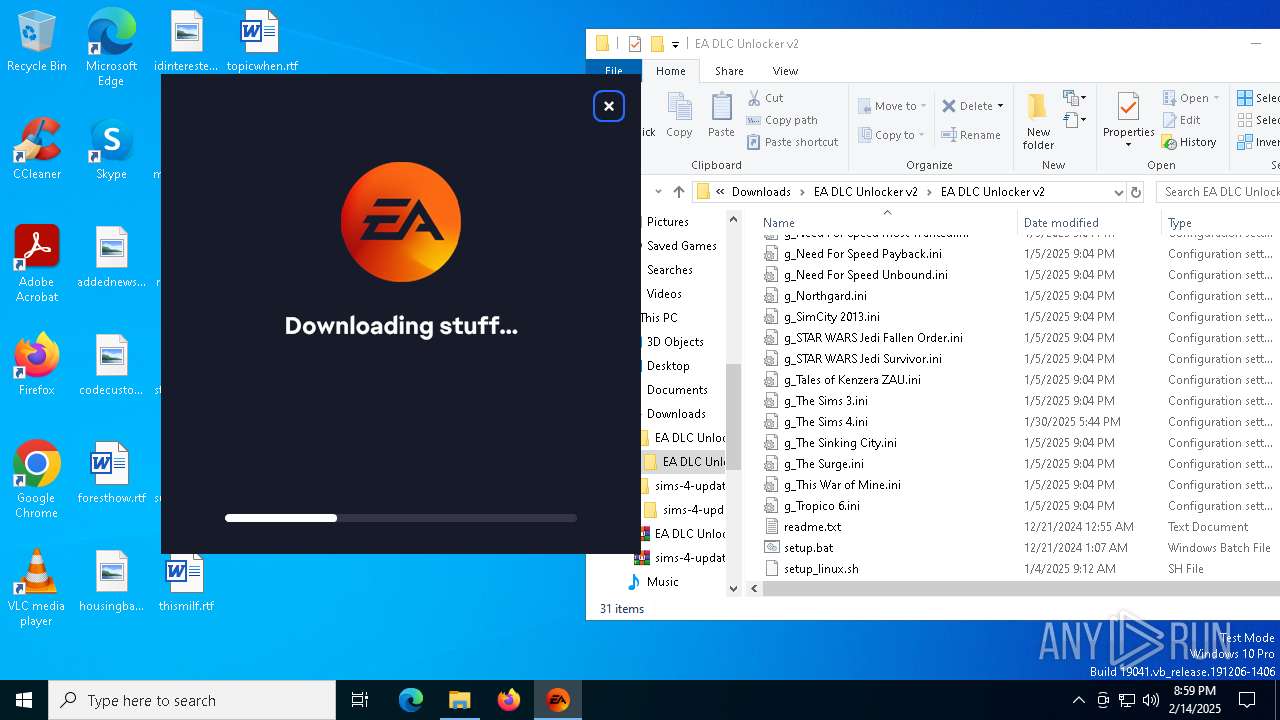Click Copy path in Clipboard group
This screenshot has width=1280, height=720.
point(781,120)
